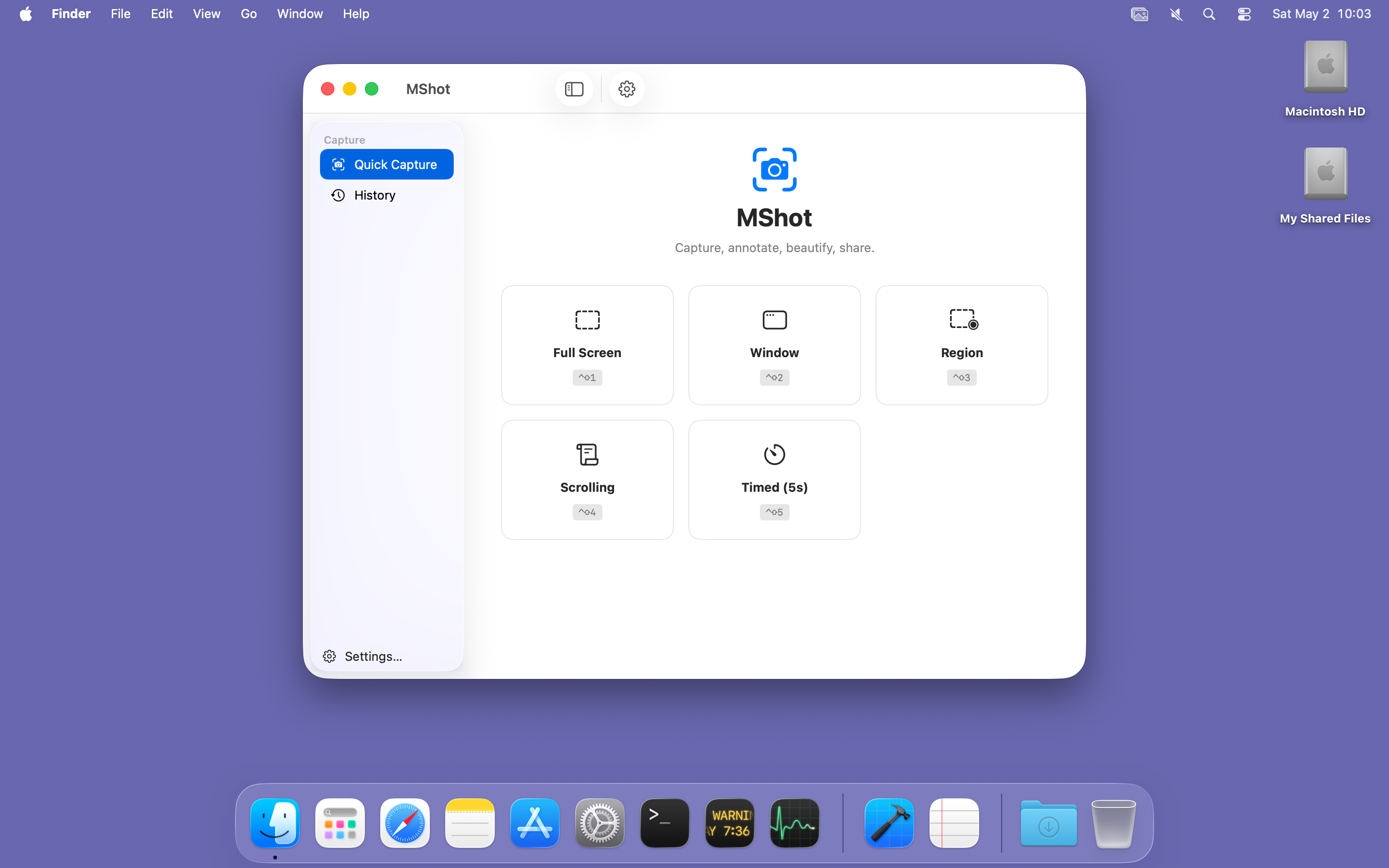Select Quick Capture in sidebar
Screen dimensions: 1389x868
386,164
